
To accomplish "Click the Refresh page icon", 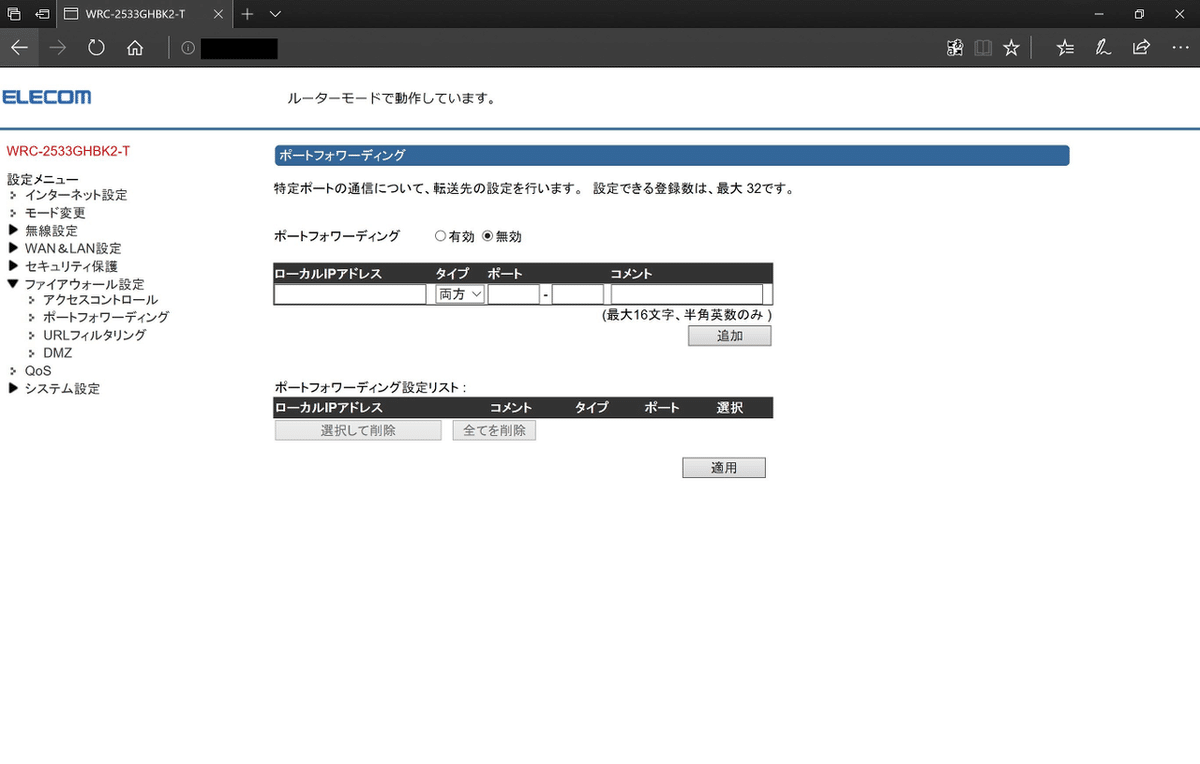I will 96,47.
